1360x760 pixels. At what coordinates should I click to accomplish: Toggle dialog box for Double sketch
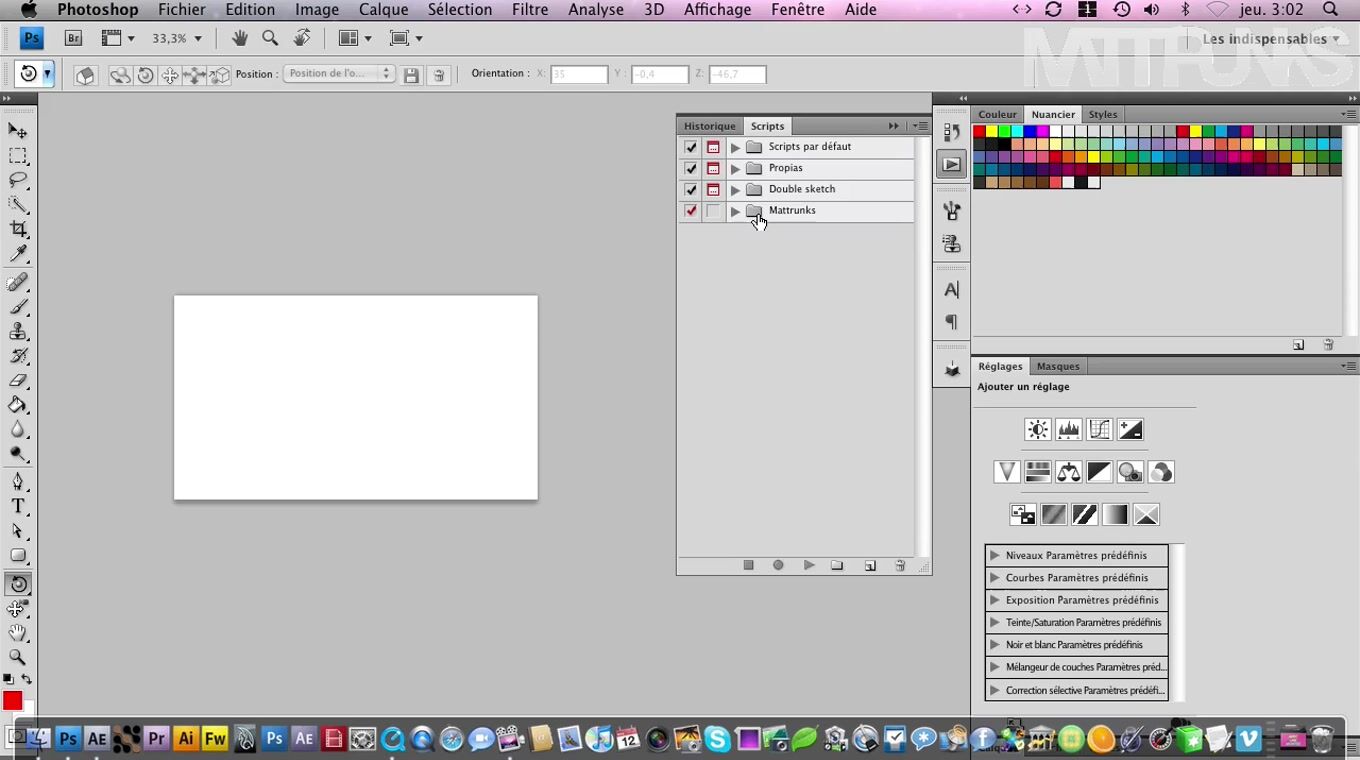click(x=713, y=190)
